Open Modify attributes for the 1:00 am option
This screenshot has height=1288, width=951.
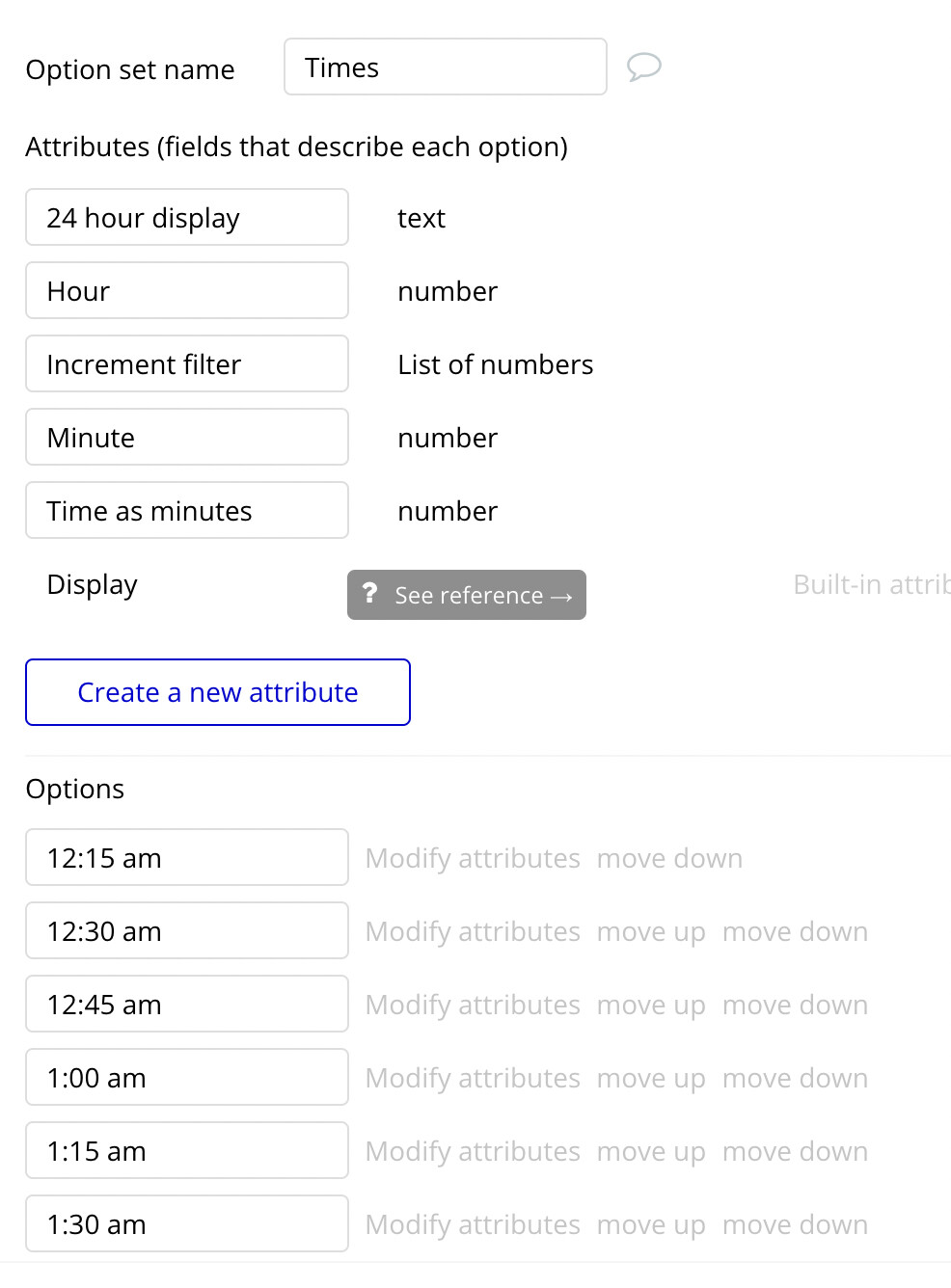click(472, 1077)
